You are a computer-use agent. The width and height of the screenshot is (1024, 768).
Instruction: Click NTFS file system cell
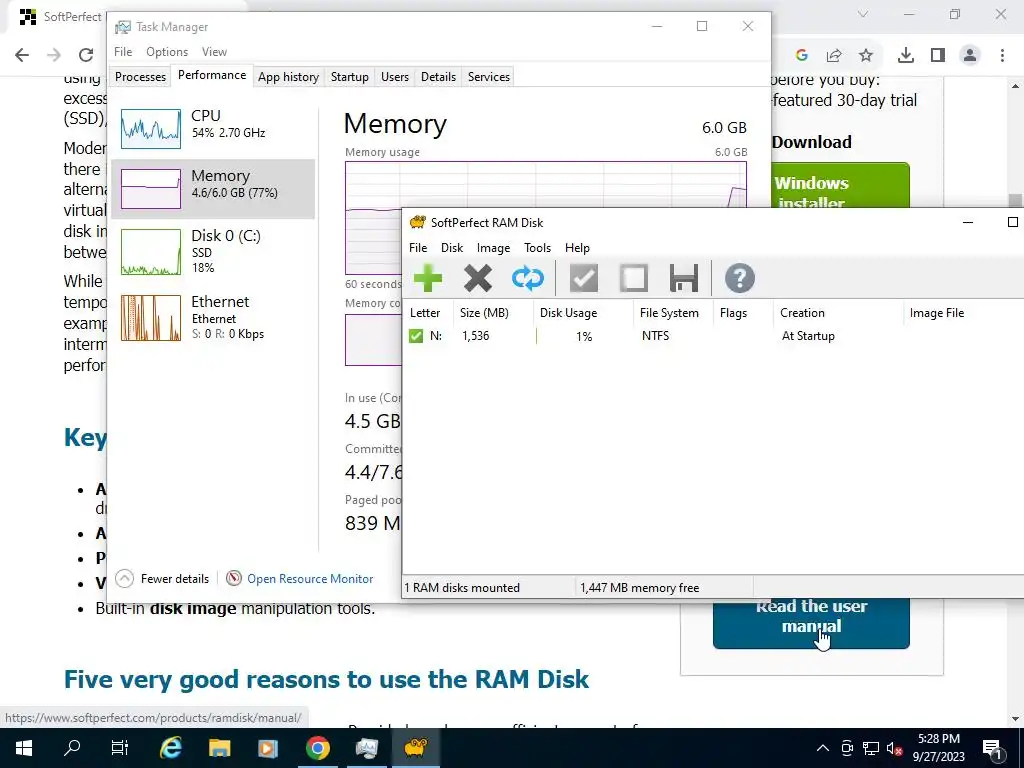(655, 336)
